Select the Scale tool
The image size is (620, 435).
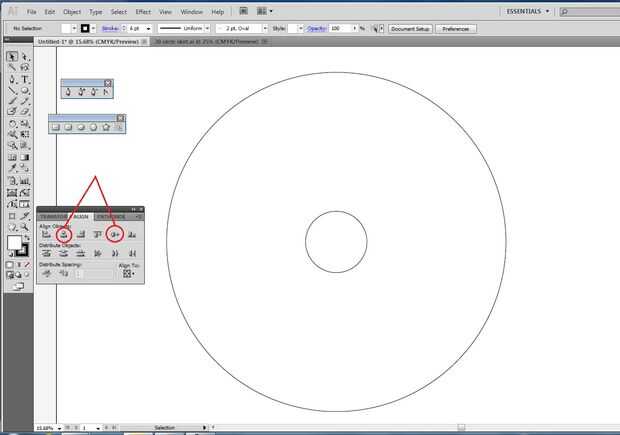coord(25,124)
